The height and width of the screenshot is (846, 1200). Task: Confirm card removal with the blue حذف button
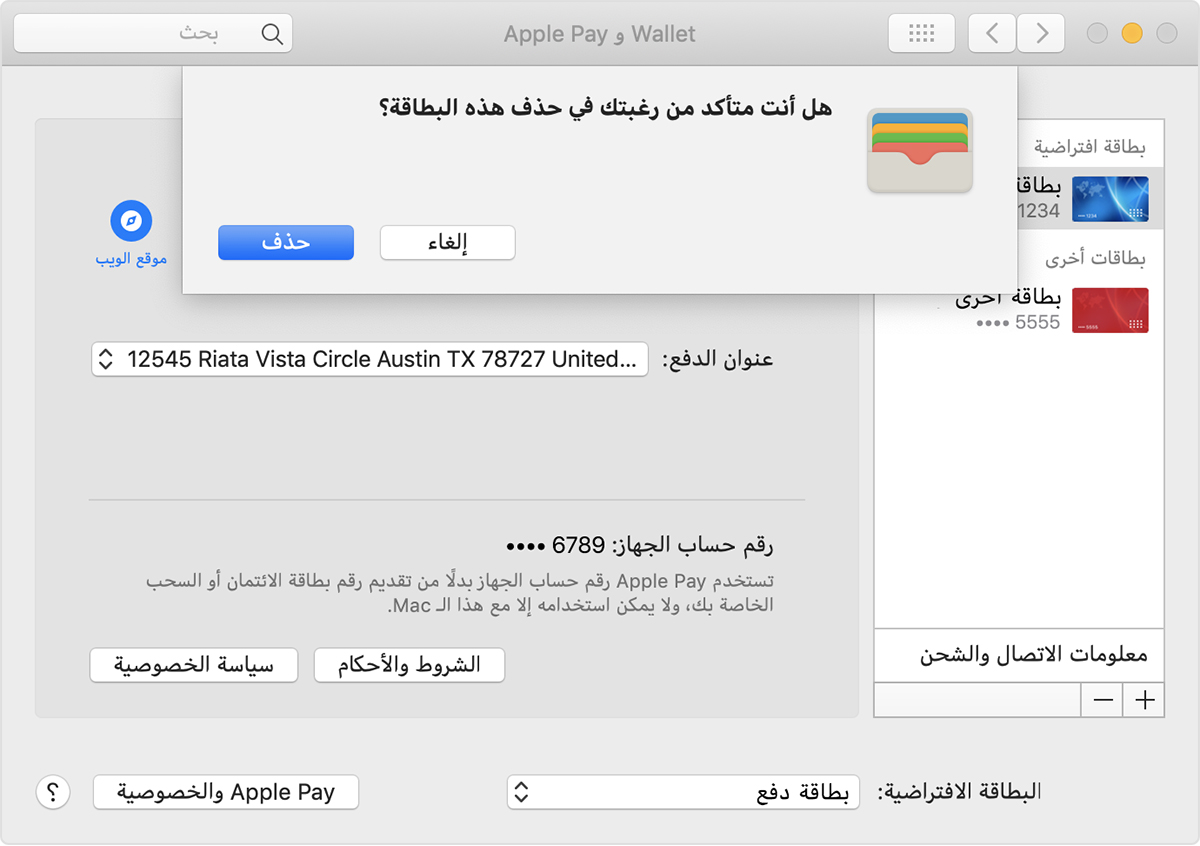click(286, 243)
